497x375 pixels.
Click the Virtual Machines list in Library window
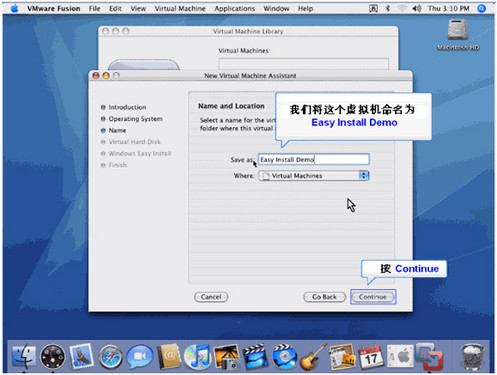click(304, 64)
